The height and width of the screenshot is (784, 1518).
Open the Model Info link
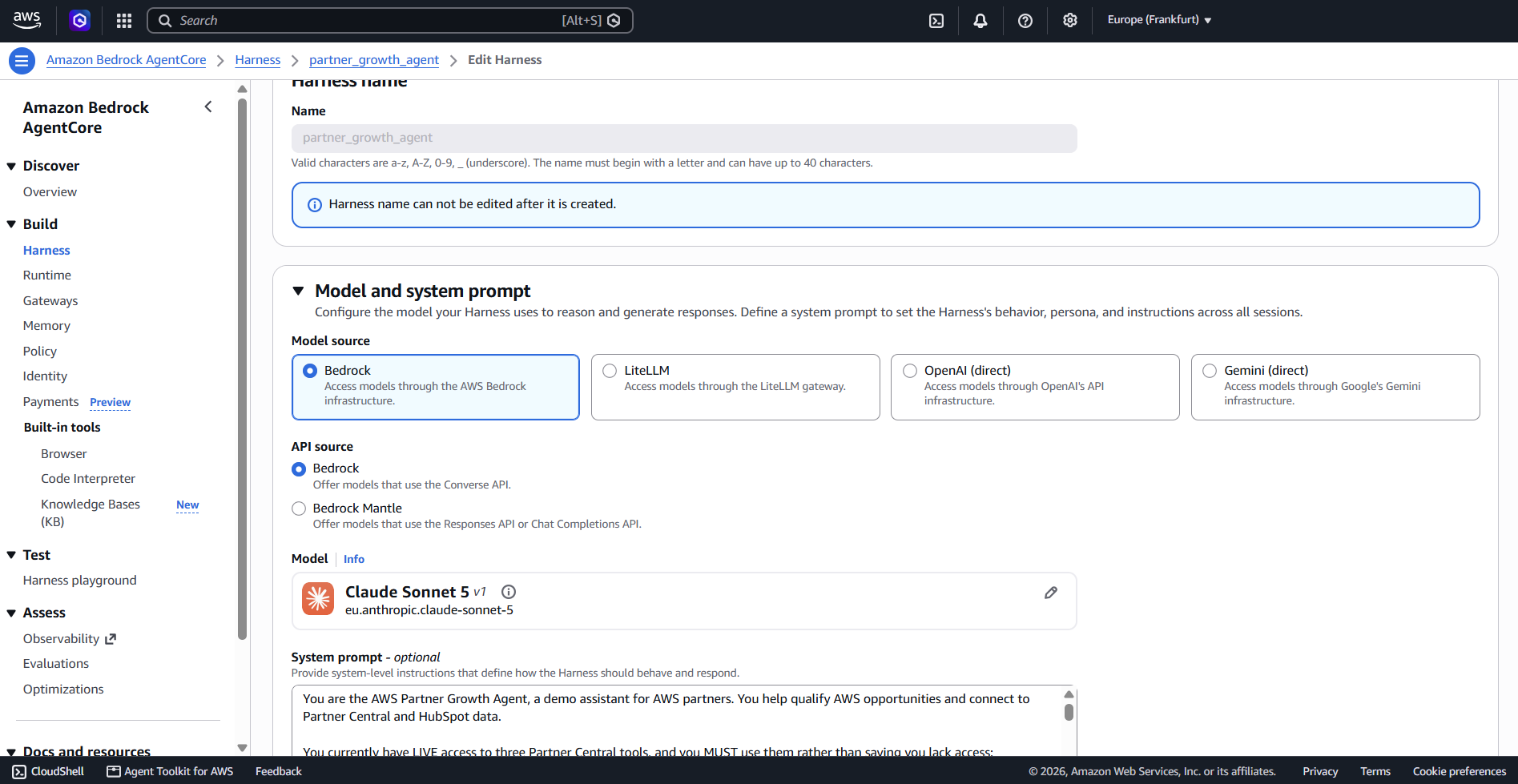tap(354, 559)
